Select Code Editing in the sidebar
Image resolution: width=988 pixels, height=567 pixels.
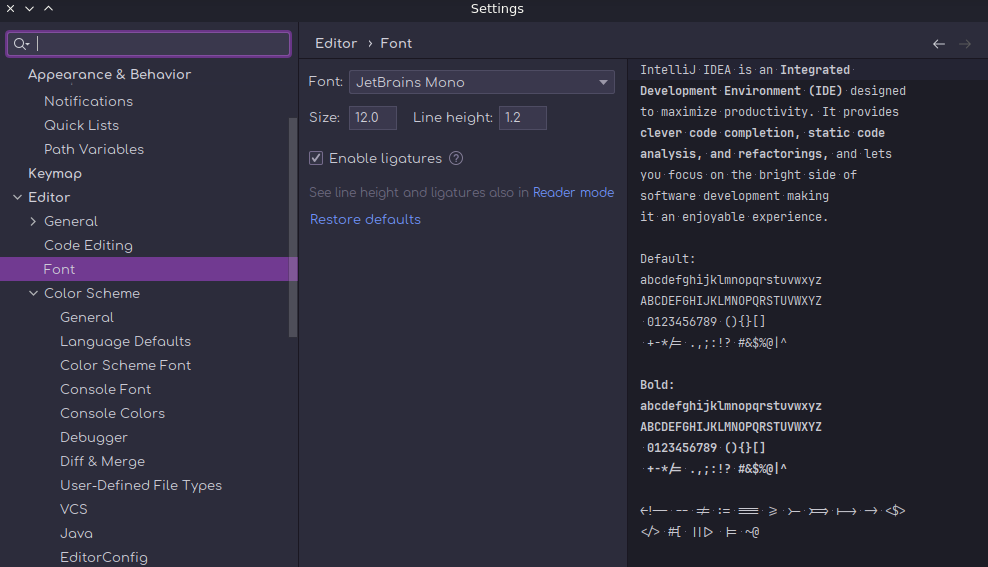coord(88,245)
